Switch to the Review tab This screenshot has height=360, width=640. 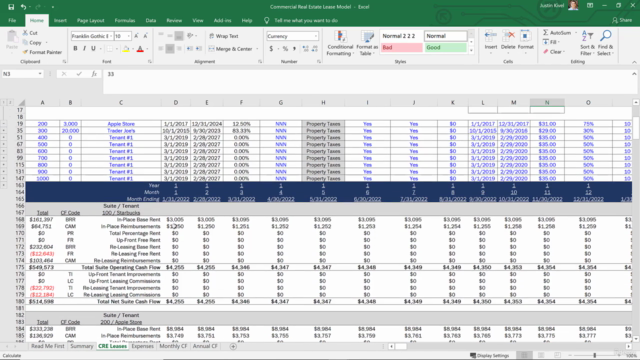pos(174,20)
